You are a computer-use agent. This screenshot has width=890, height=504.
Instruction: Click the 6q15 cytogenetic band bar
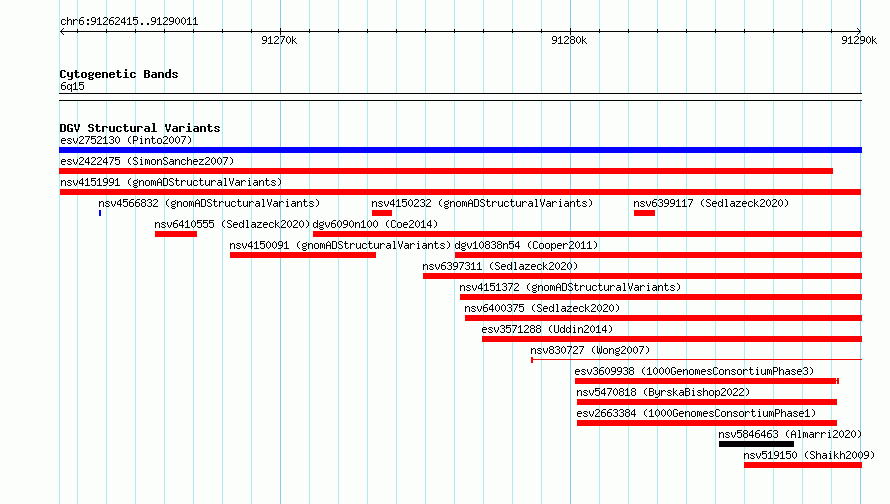click(460, 97)
